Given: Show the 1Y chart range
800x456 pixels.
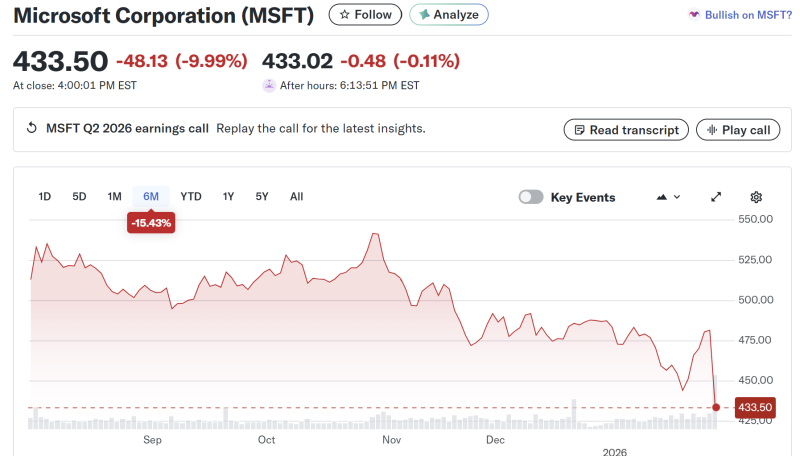Looking at the screenshot, I should (x=229, y=197).
